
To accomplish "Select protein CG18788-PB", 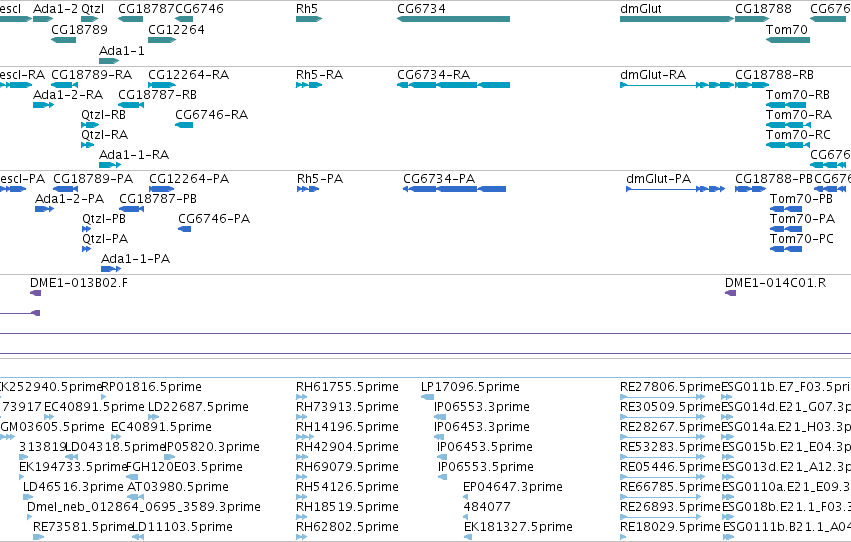I will coord(751,189).
